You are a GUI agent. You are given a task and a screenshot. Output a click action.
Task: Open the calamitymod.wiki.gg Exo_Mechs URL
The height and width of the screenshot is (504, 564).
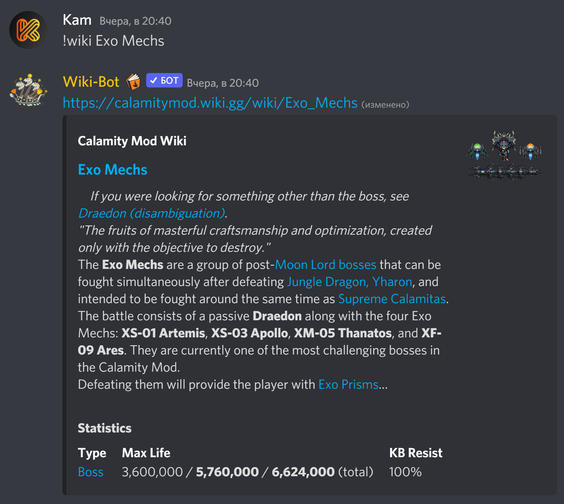[x=210, y=103]
